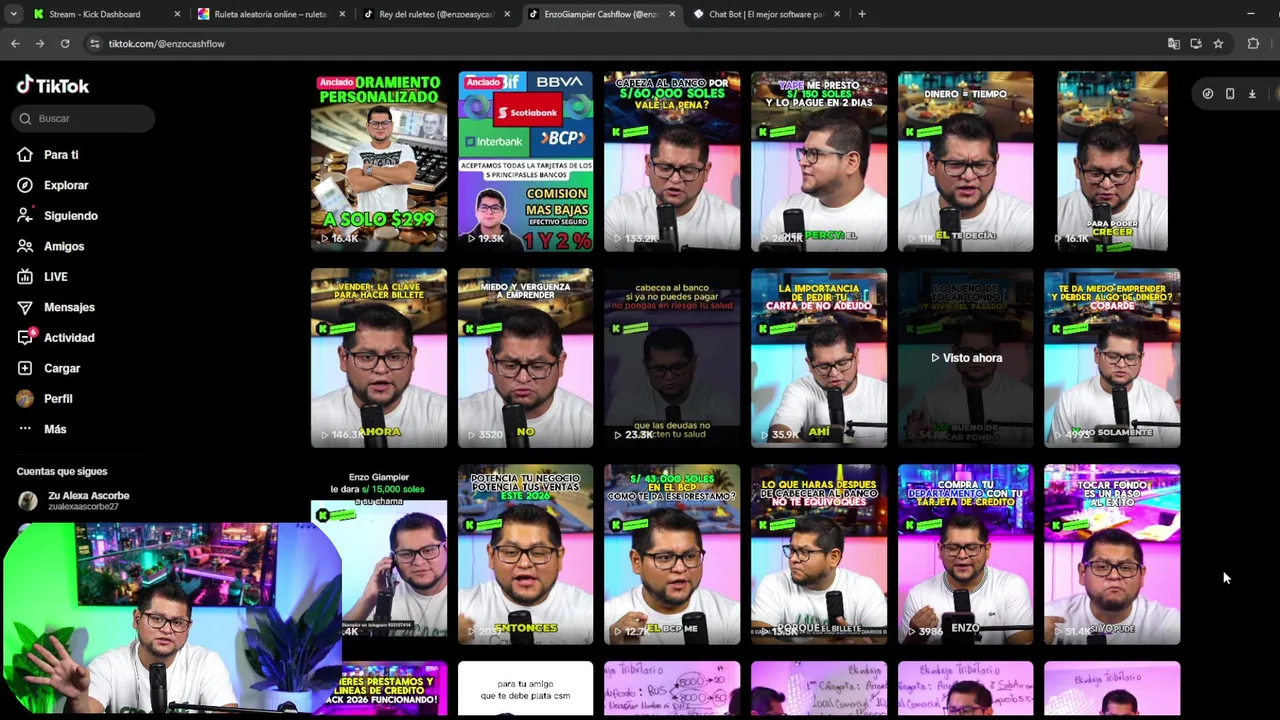Click translate page icon in address bar
This screenshot has height=720, width=1280.
coord(1174,44)
